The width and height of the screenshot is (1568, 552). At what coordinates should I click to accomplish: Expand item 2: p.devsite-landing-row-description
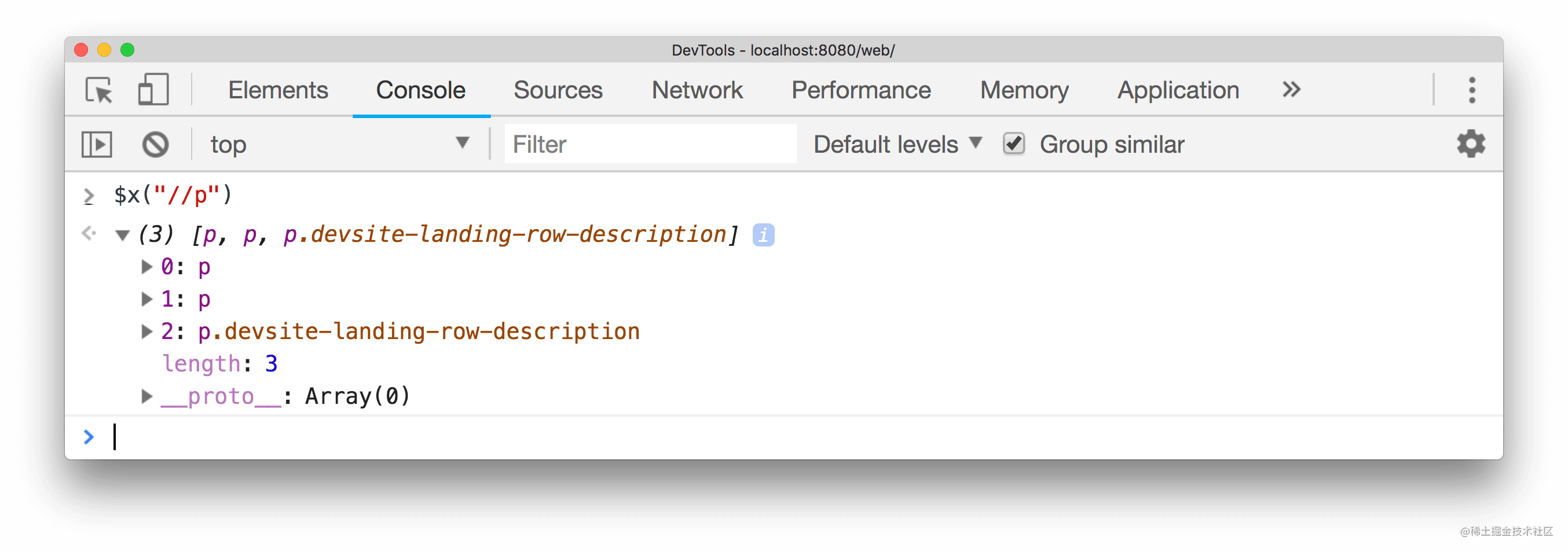pos(146,331)
